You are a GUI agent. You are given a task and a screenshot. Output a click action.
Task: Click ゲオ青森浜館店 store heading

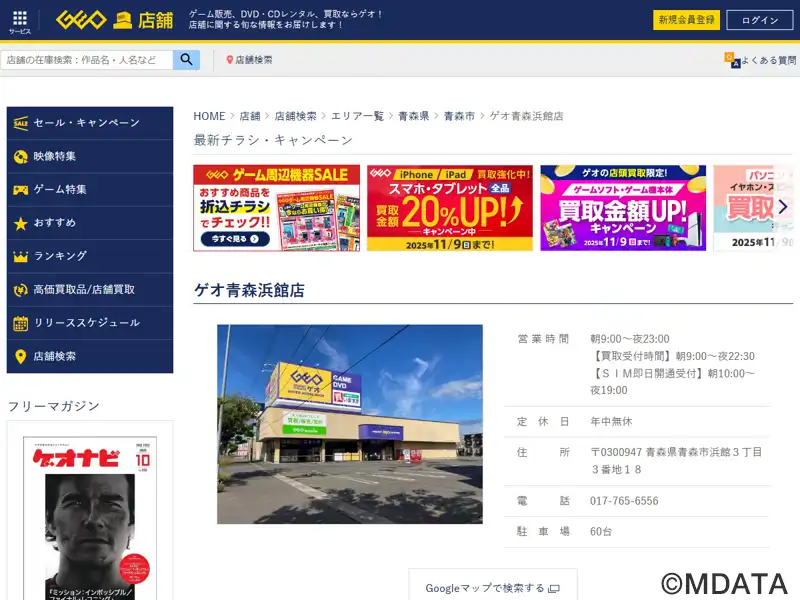(249, 290)
